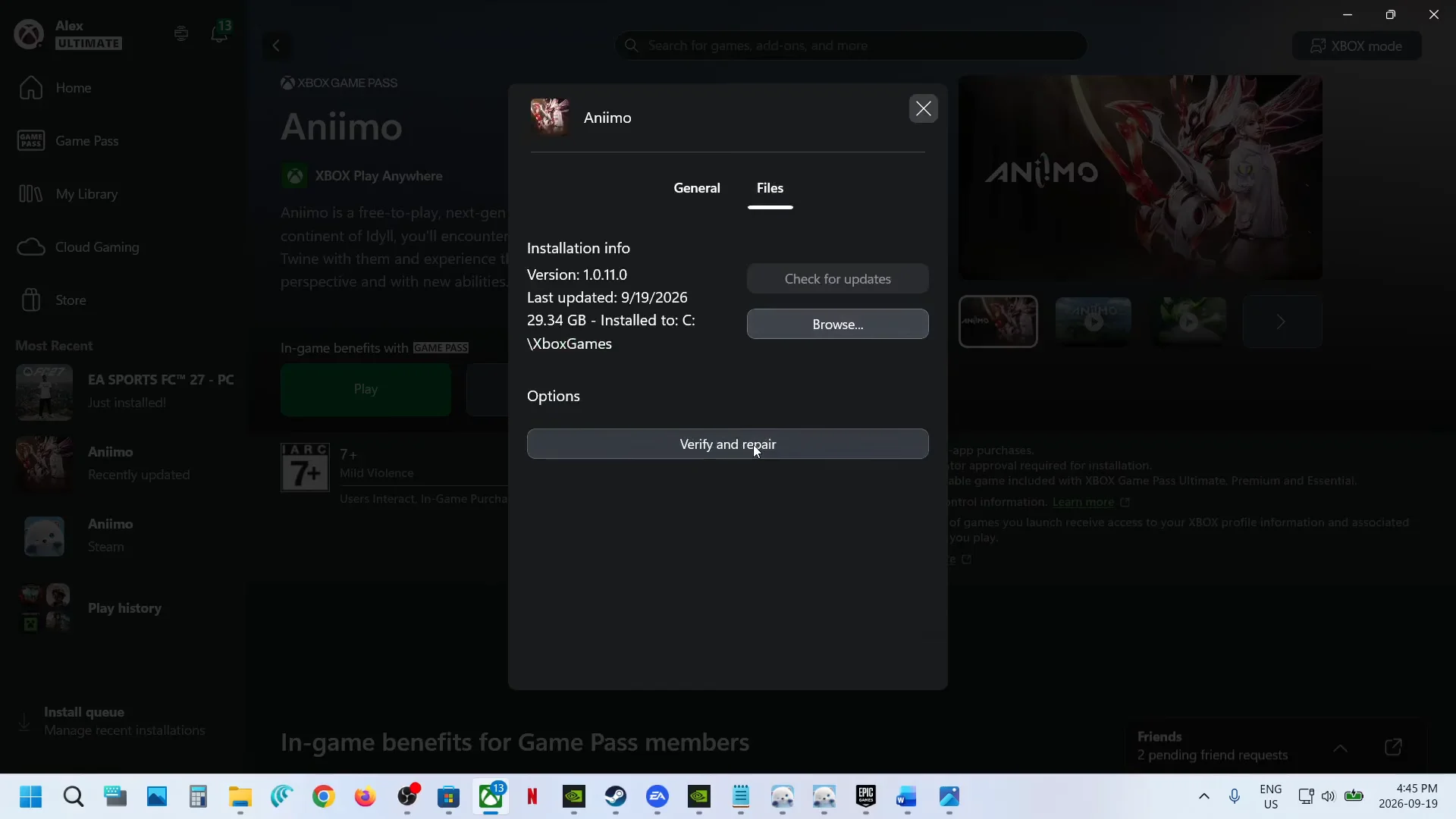Screen dimensions: 1456x819
Task: Open the EA app from the taskbar
Action: [657, 797]
